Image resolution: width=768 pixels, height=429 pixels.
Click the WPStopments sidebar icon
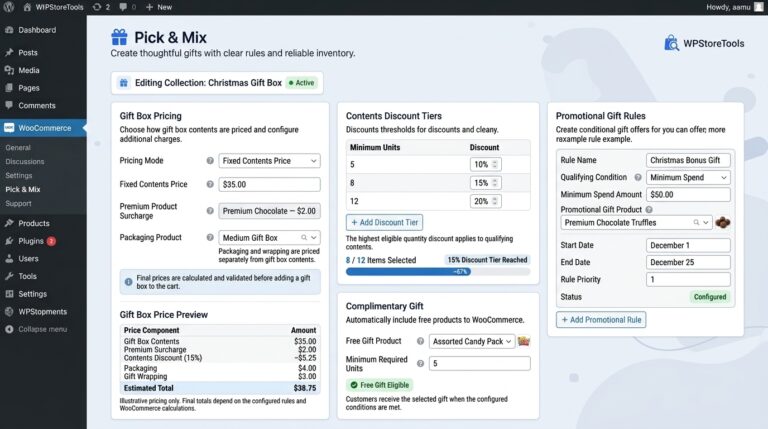click(x=9, y=311)
